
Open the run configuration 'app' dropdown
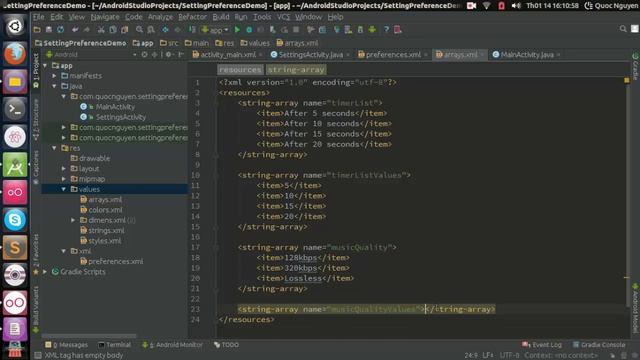pyautogui.click(x=215, y=30)
